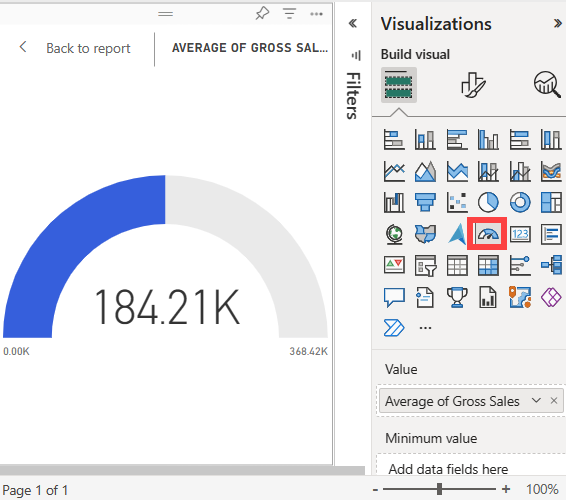Select the clustered column chart visual

tap(488, 139)
